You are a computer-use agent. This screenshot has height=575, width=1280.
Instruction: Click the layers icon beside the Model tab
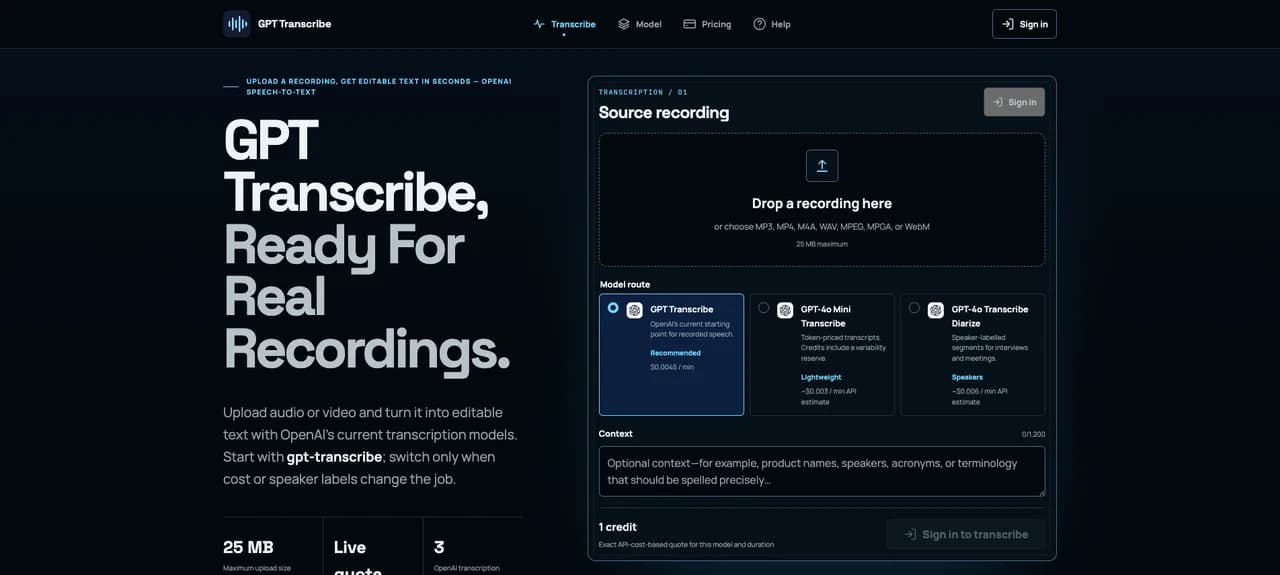(624, 24)
